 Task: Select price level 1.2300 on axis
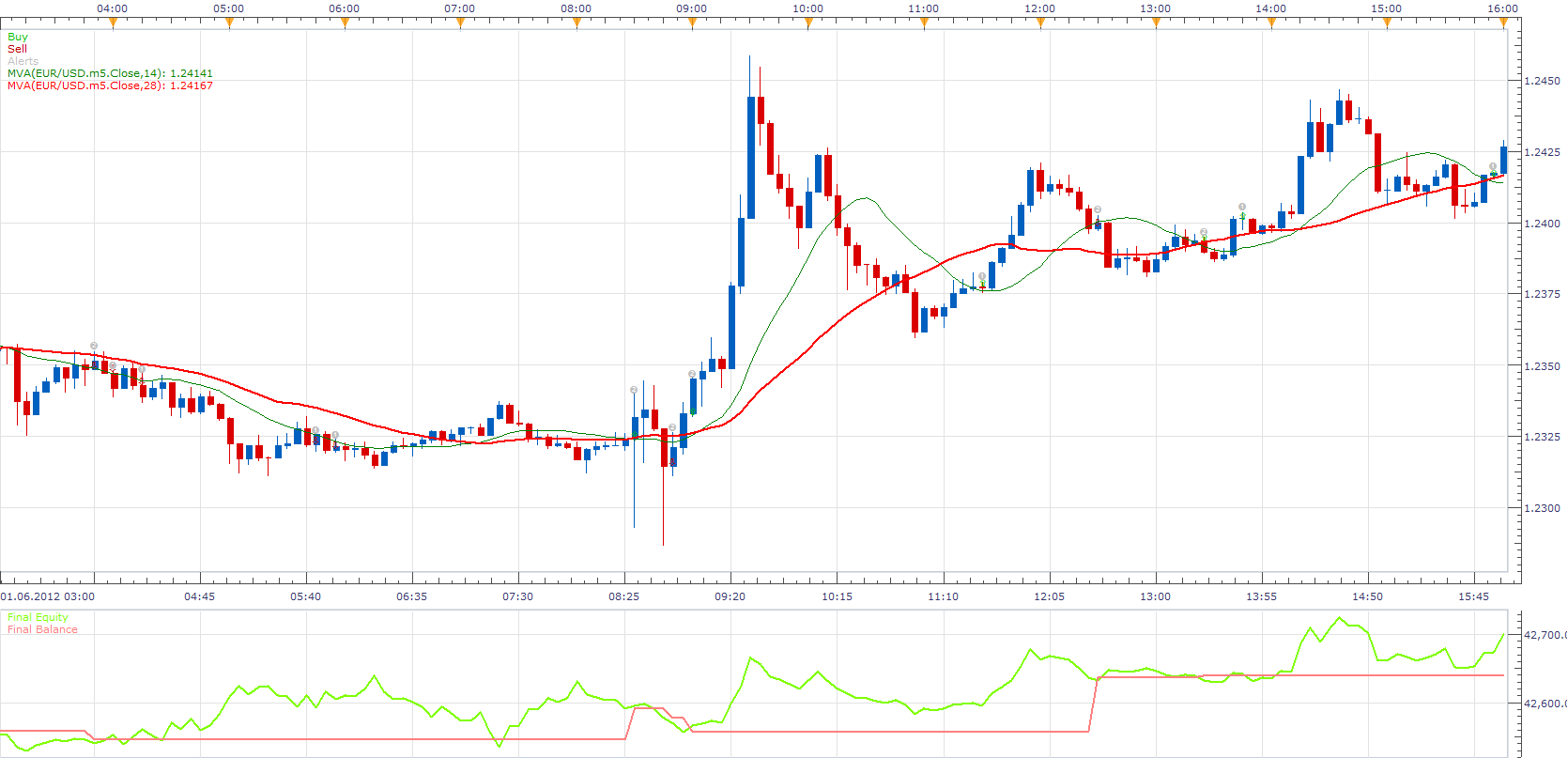click(1542, 508)
